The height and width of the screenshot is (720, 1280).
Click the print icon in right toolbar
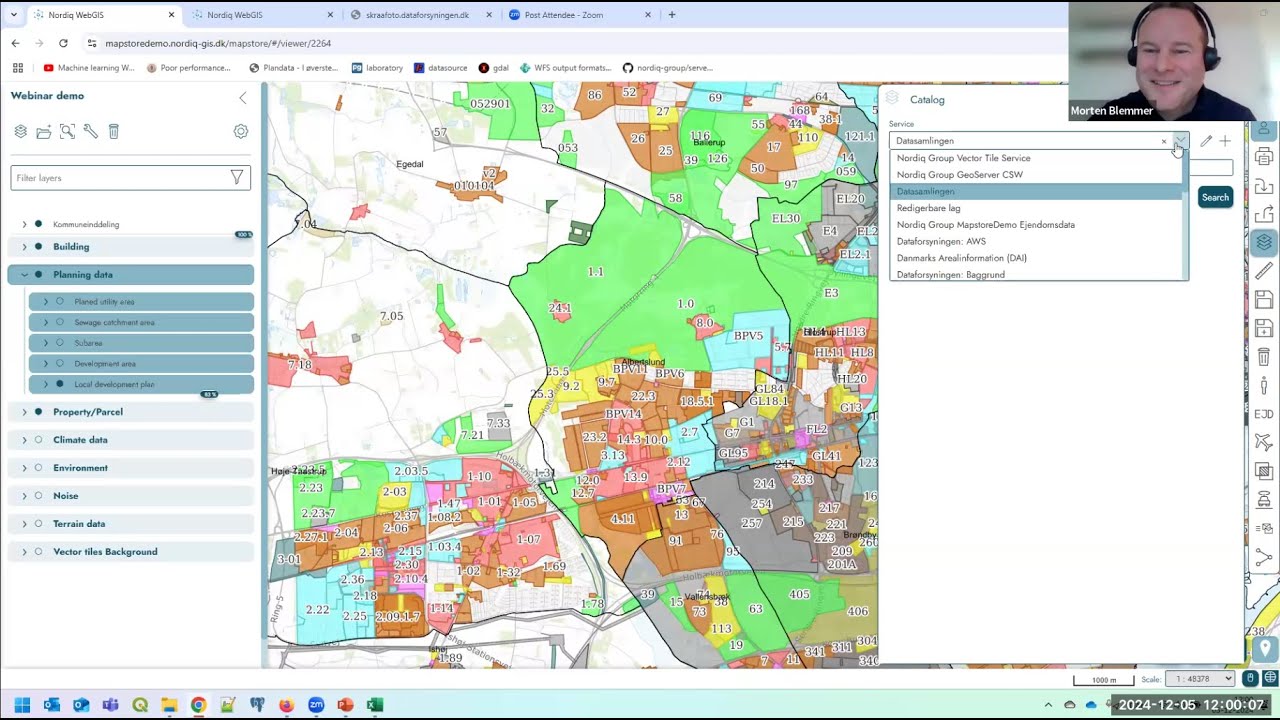tap(1264, 157)
